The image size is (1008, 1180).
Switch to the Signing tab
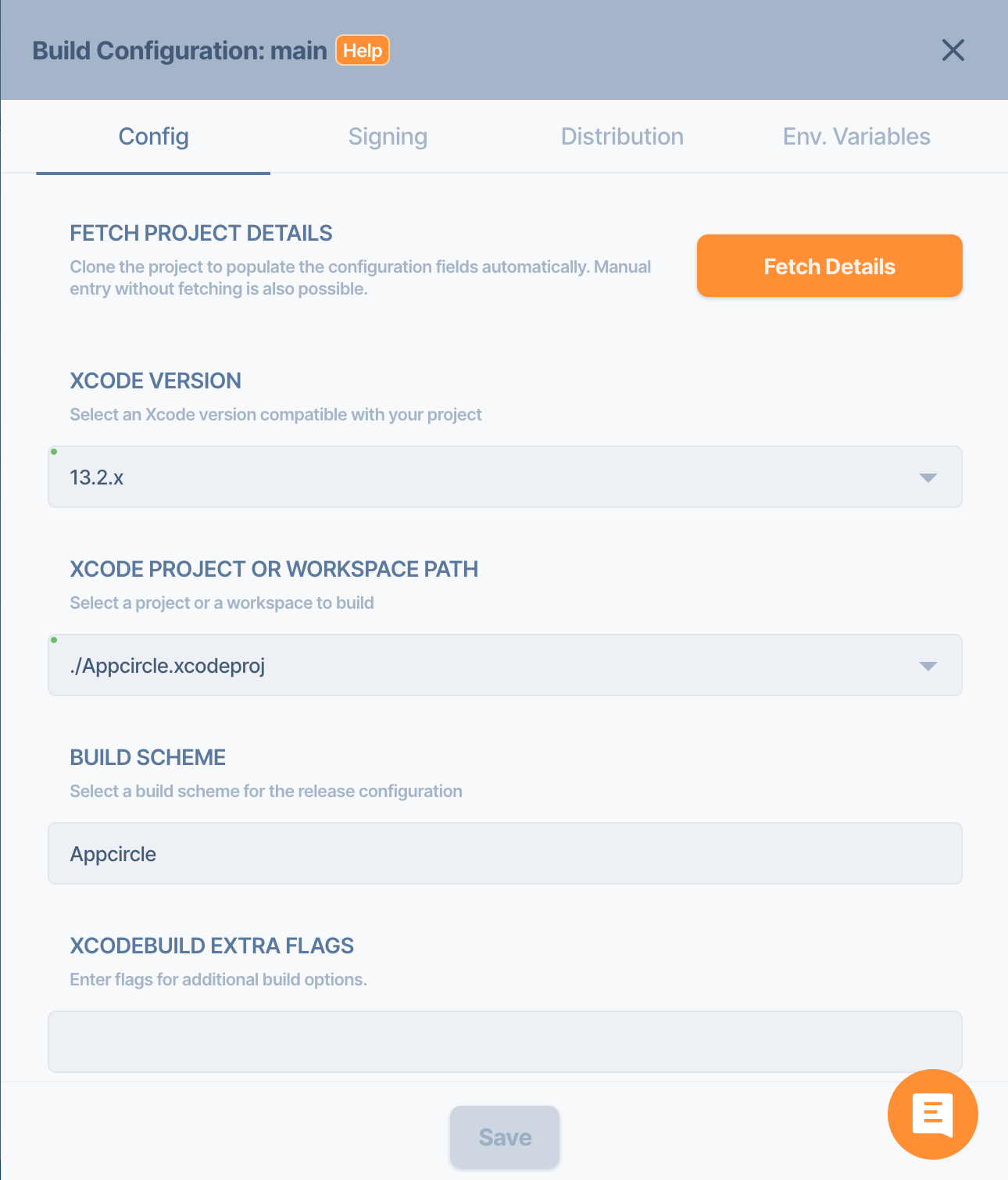388,137
